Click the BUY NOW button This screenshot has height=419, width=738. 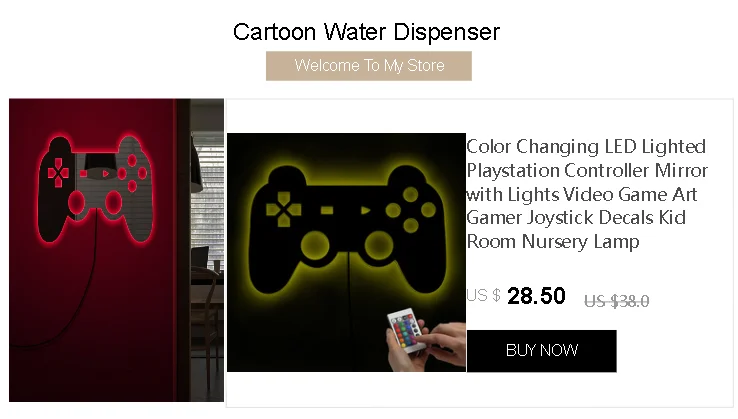(x=541, y=351)
